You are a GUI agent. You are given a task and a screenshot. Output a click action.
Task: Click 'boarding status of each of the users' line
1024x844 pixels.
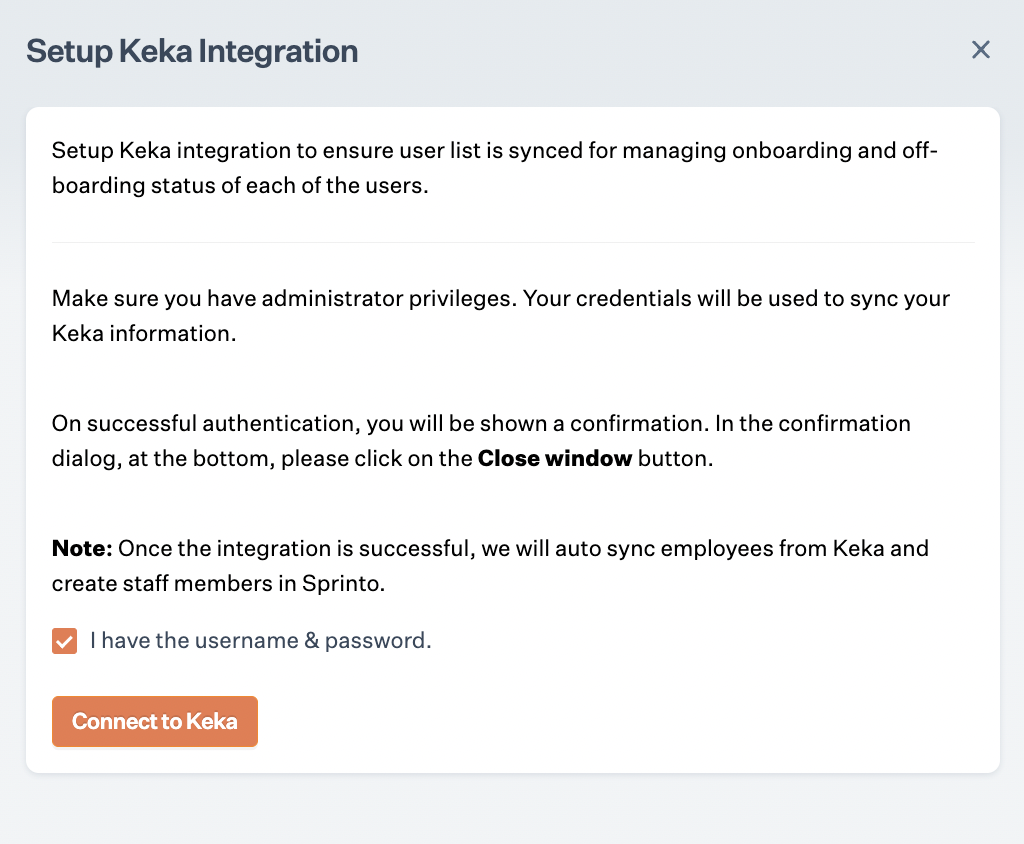pyautogui.click(x=240, y=187)
